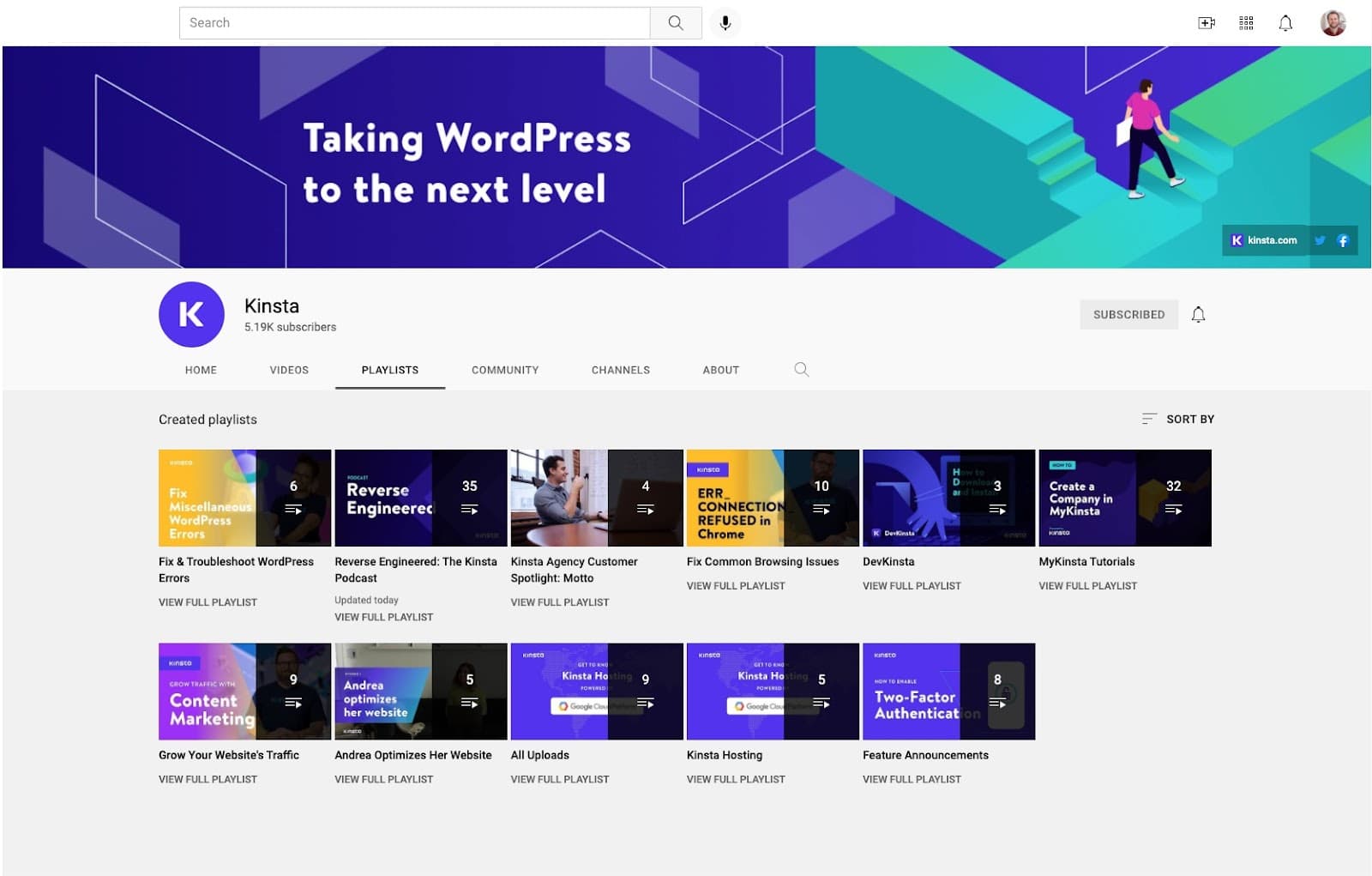The width and height of the screenshot is (1372, 876).
Task: Toggle the play-all overlay on DevKinsta playlist
Action: [x=998, y=498]
